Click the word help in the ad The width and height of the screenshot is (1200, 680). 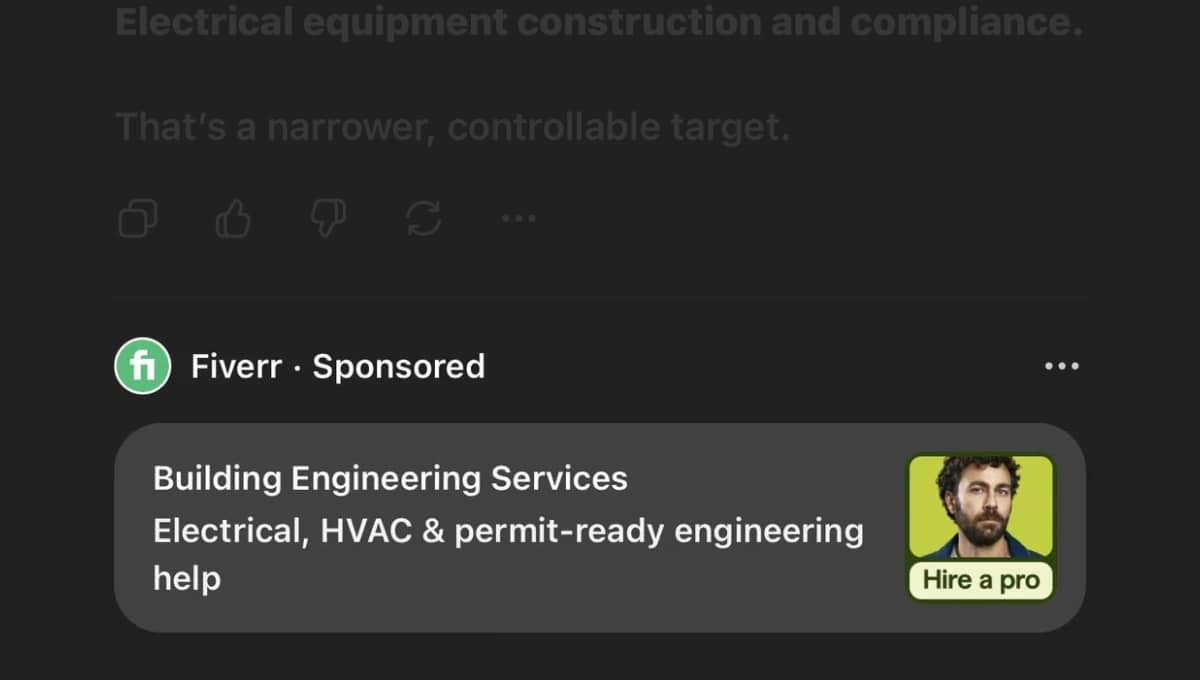[187, 578]
